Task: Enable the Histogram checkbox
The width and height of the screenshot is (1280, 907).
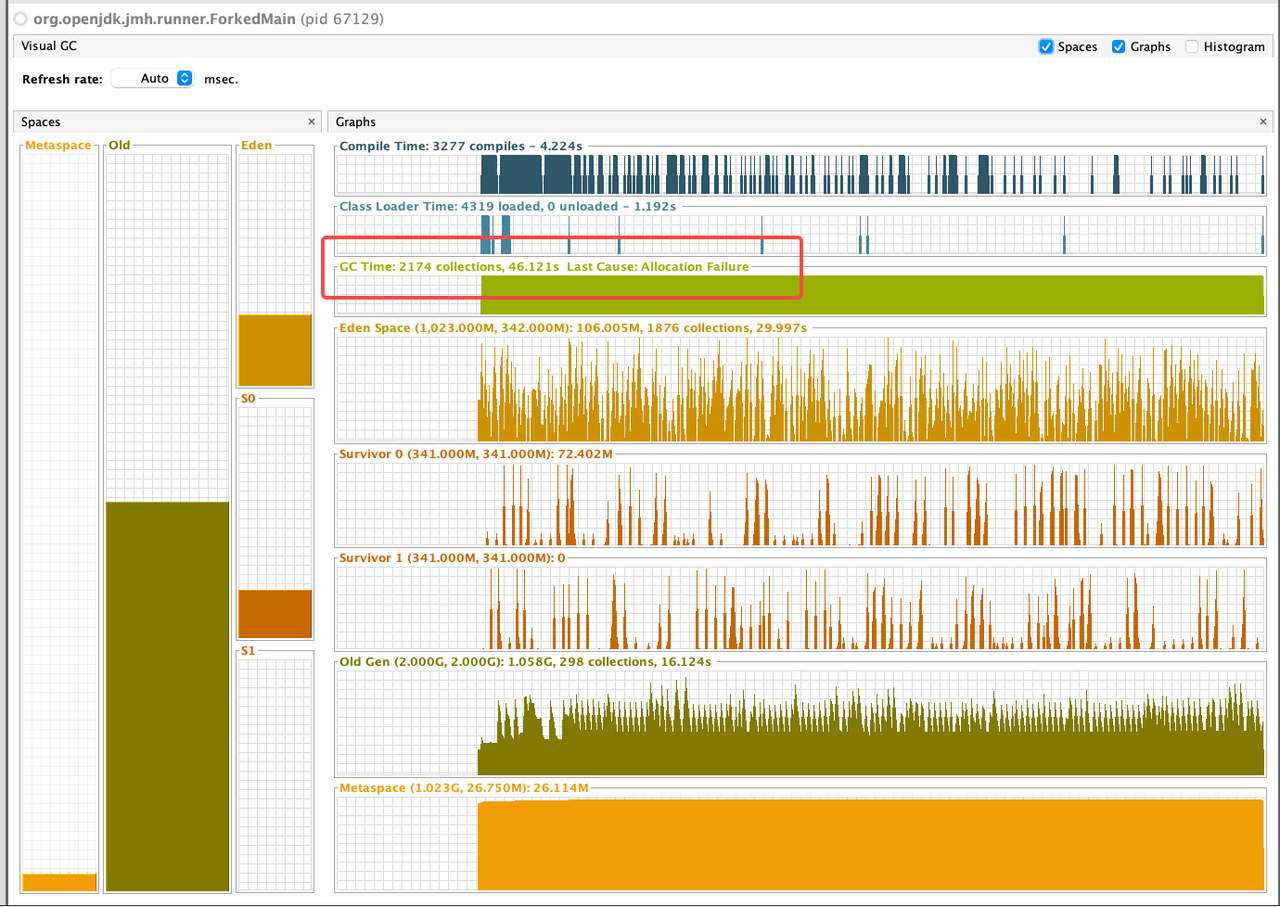Action: 1192,47
